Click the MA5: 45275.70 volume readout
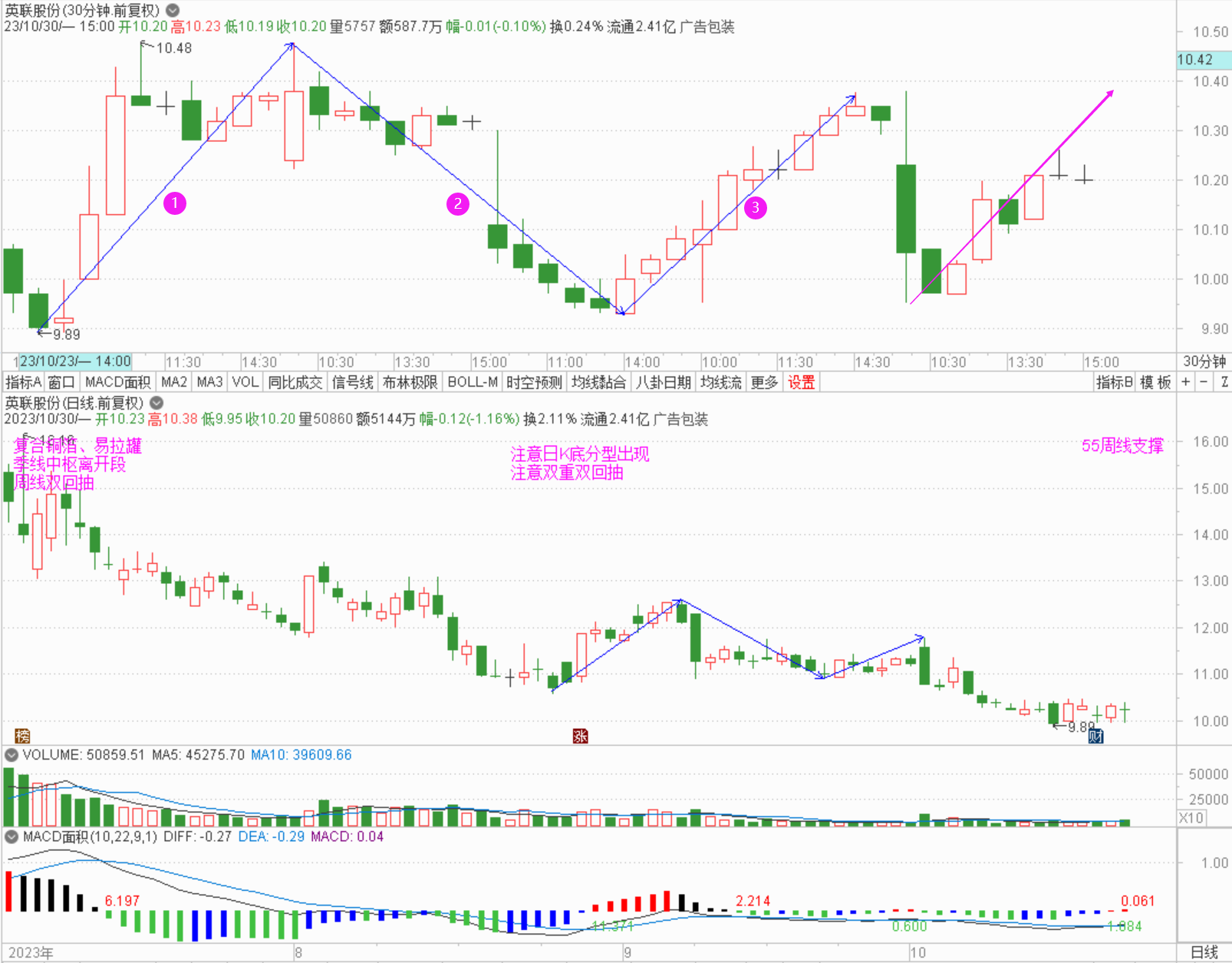 pos(198,755)
